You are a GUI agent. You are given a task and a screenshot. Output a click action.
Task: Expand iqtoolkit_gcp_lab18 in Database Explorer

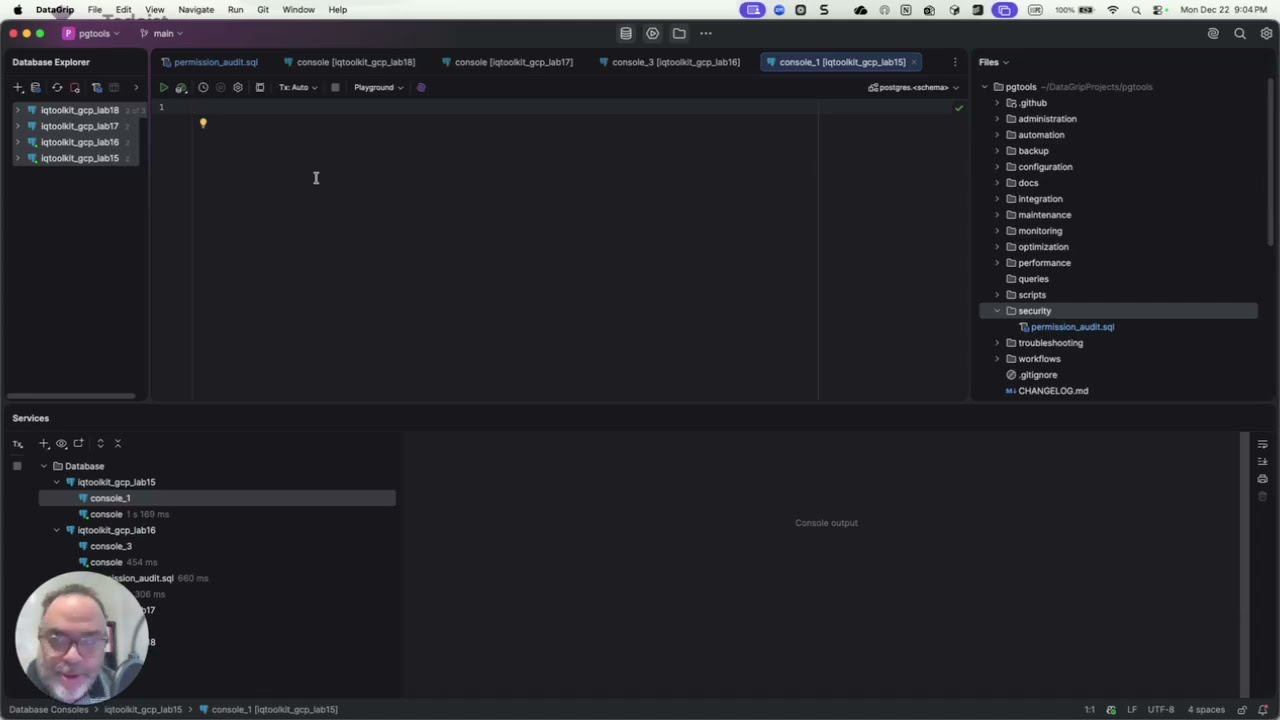18,110
